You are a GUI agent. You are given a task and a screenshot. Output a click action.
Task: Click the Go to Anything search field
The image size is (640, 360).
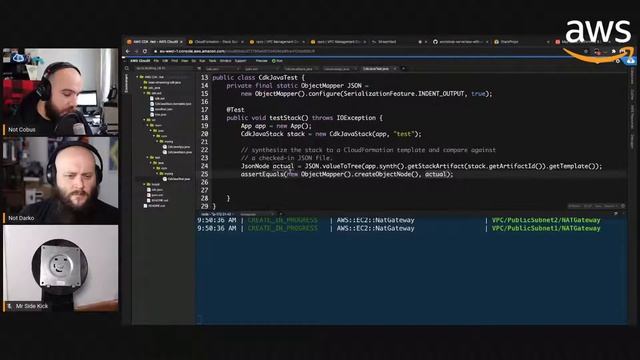point(165,68)
